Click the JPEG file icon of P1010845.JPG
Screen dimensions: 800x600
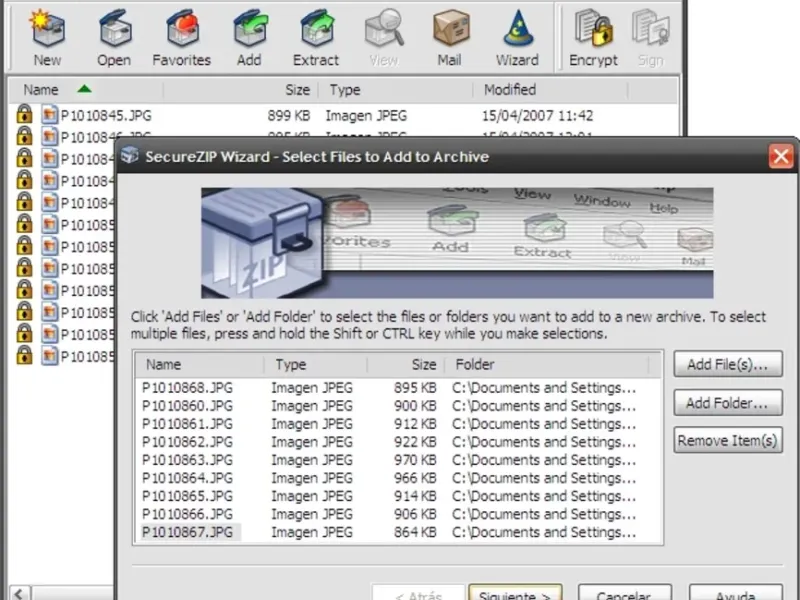[49, 115]
